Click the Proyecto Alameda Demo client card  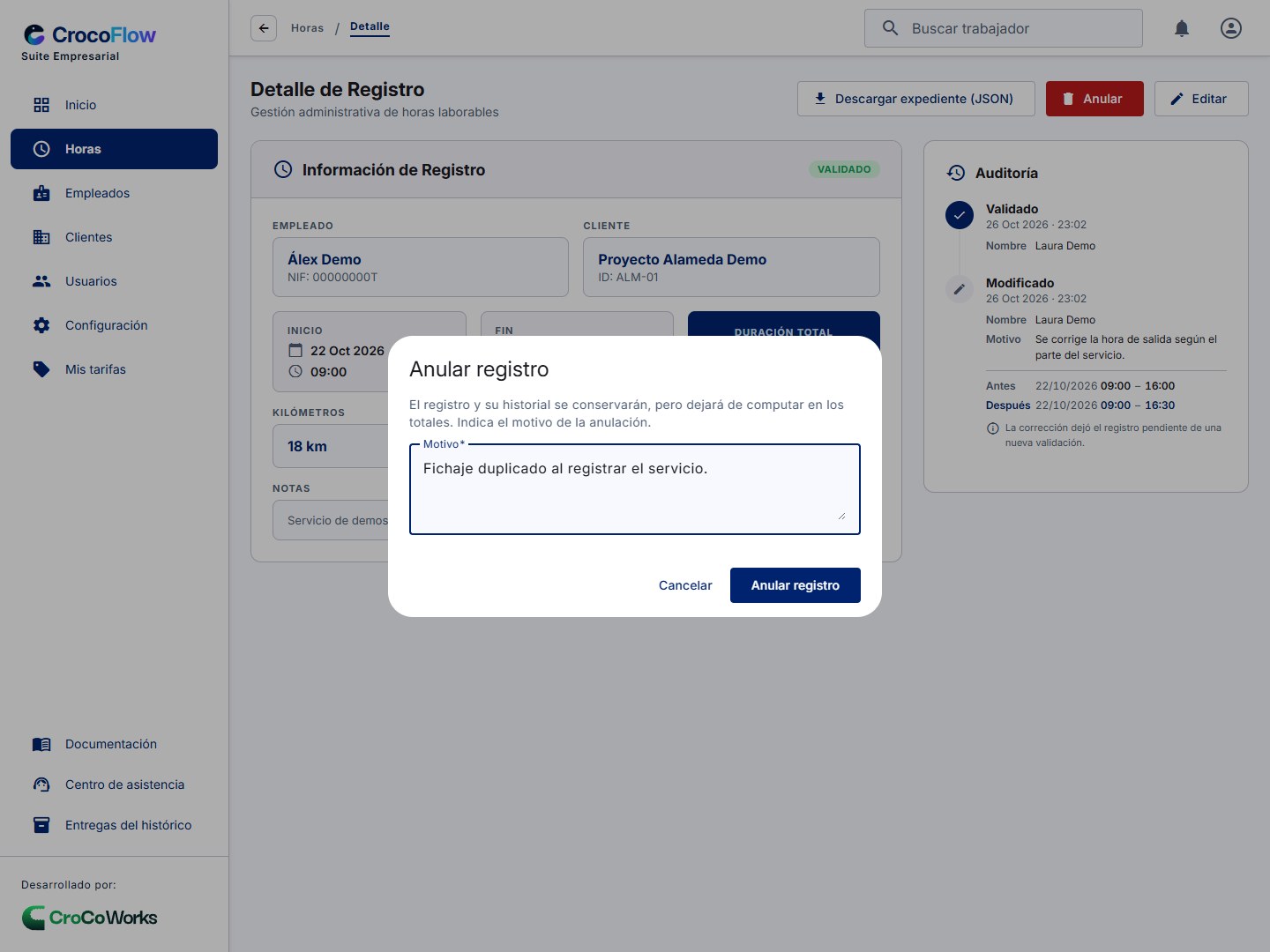731,267
